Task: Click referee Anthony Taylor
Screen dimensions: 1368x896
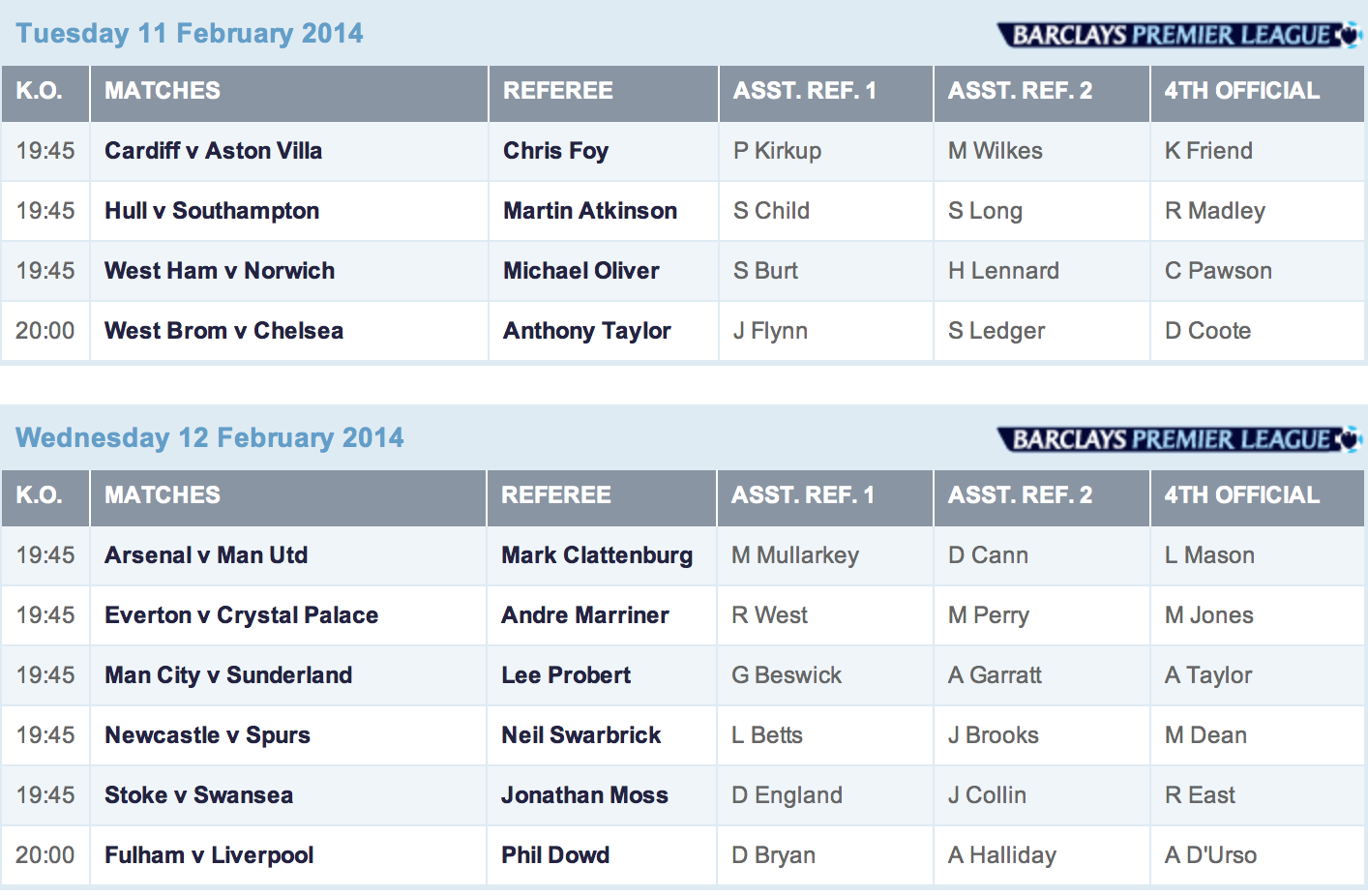Action: click(x=587, y=331)
